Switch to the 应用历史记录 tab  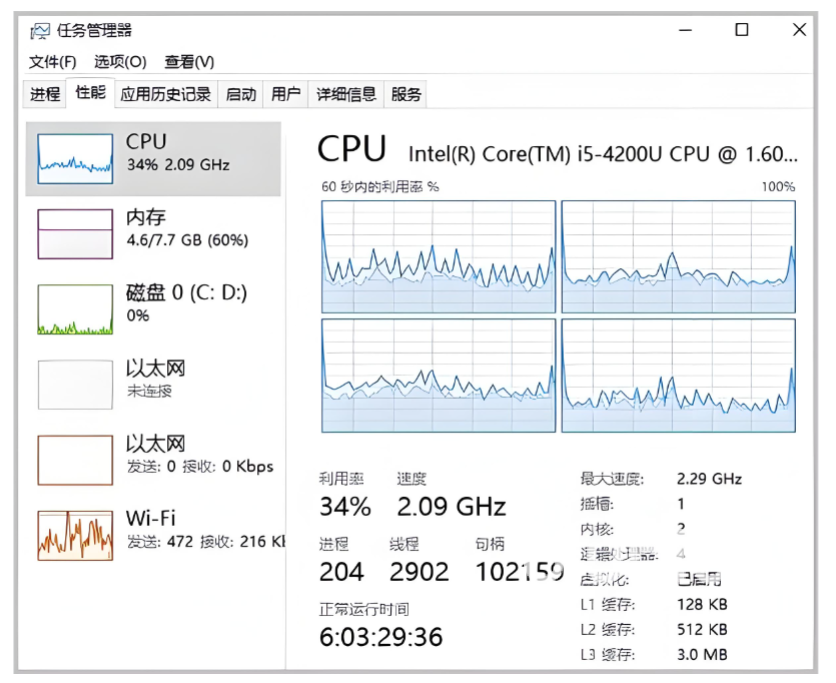(166, 95)
